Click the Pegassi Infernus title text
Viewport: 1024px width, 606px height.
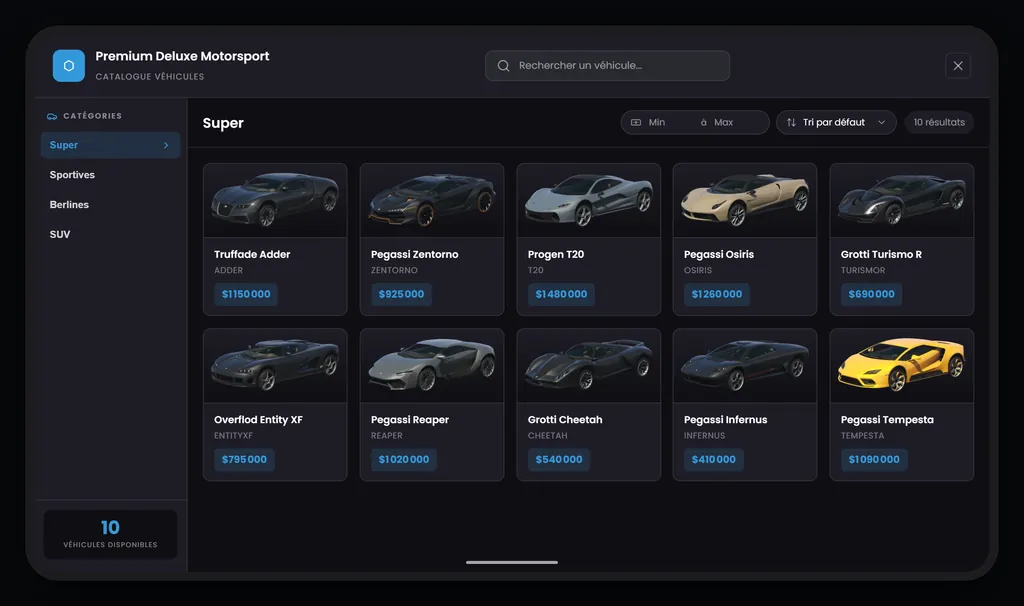click(x=726, y=420)
